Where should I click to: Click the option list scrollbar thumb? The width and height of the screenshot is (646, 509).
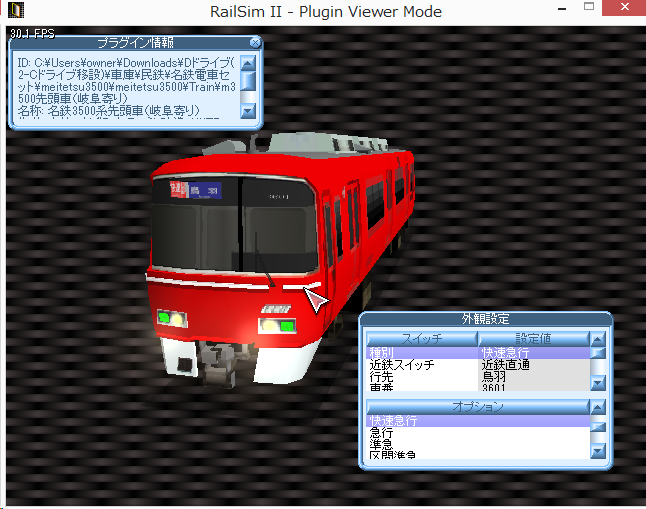pos(598,427)
